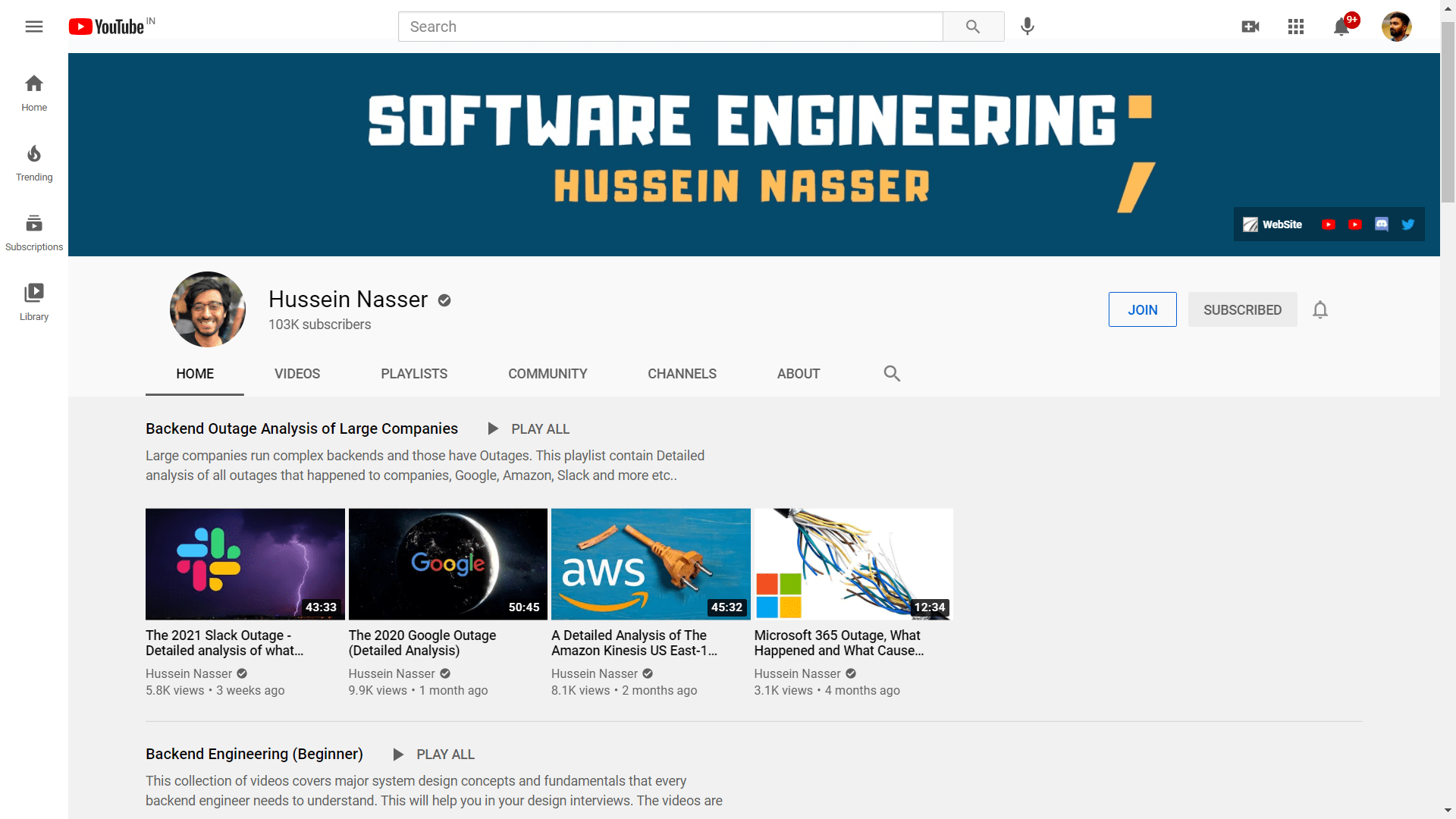Open the Discord link icon on banner
The width and height of the screenshot is (1456, 819).
(x=1381, y=224)
